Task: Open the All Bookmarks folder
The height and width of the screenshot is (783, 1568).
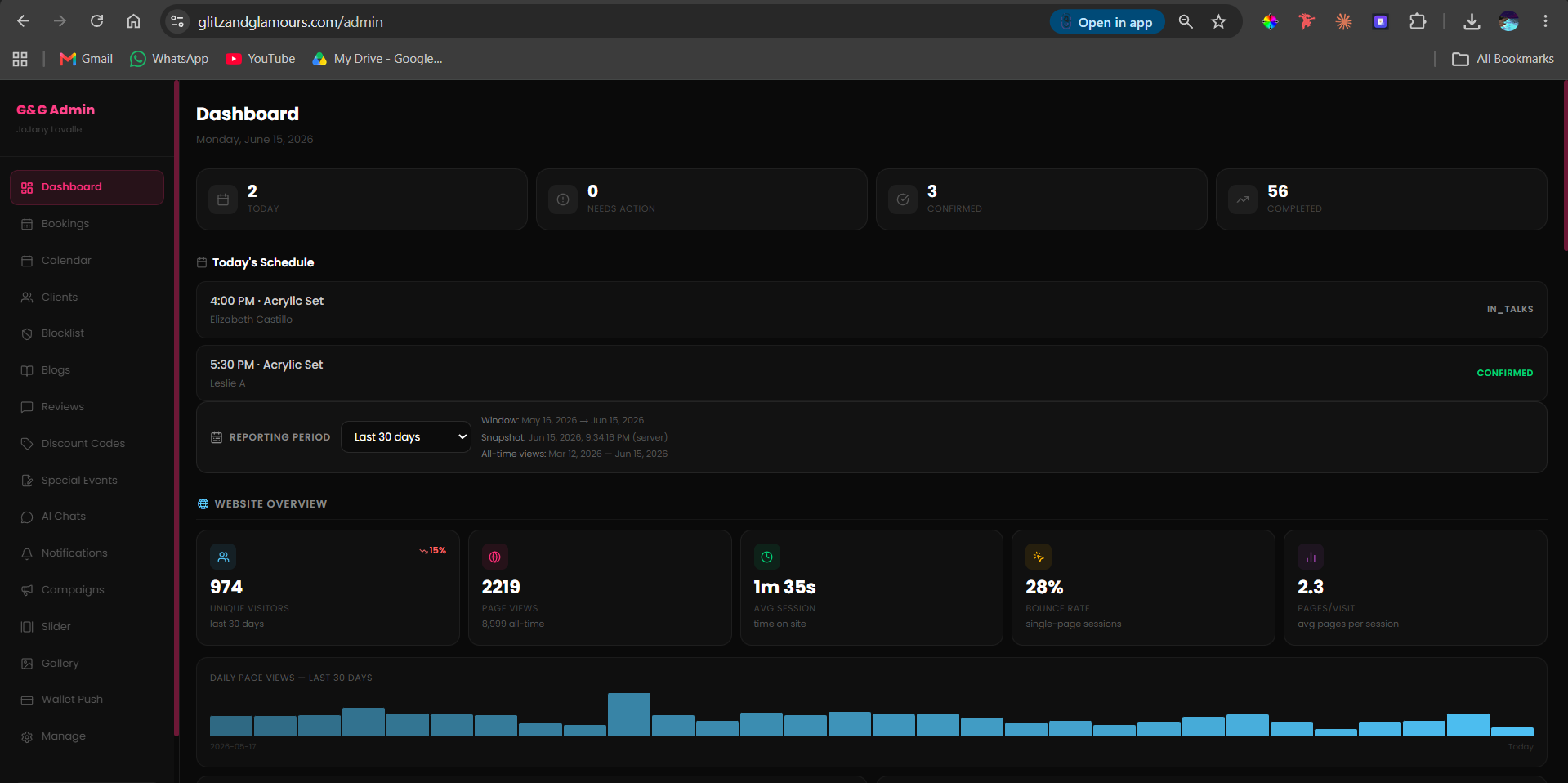Action: [1503, 59]
